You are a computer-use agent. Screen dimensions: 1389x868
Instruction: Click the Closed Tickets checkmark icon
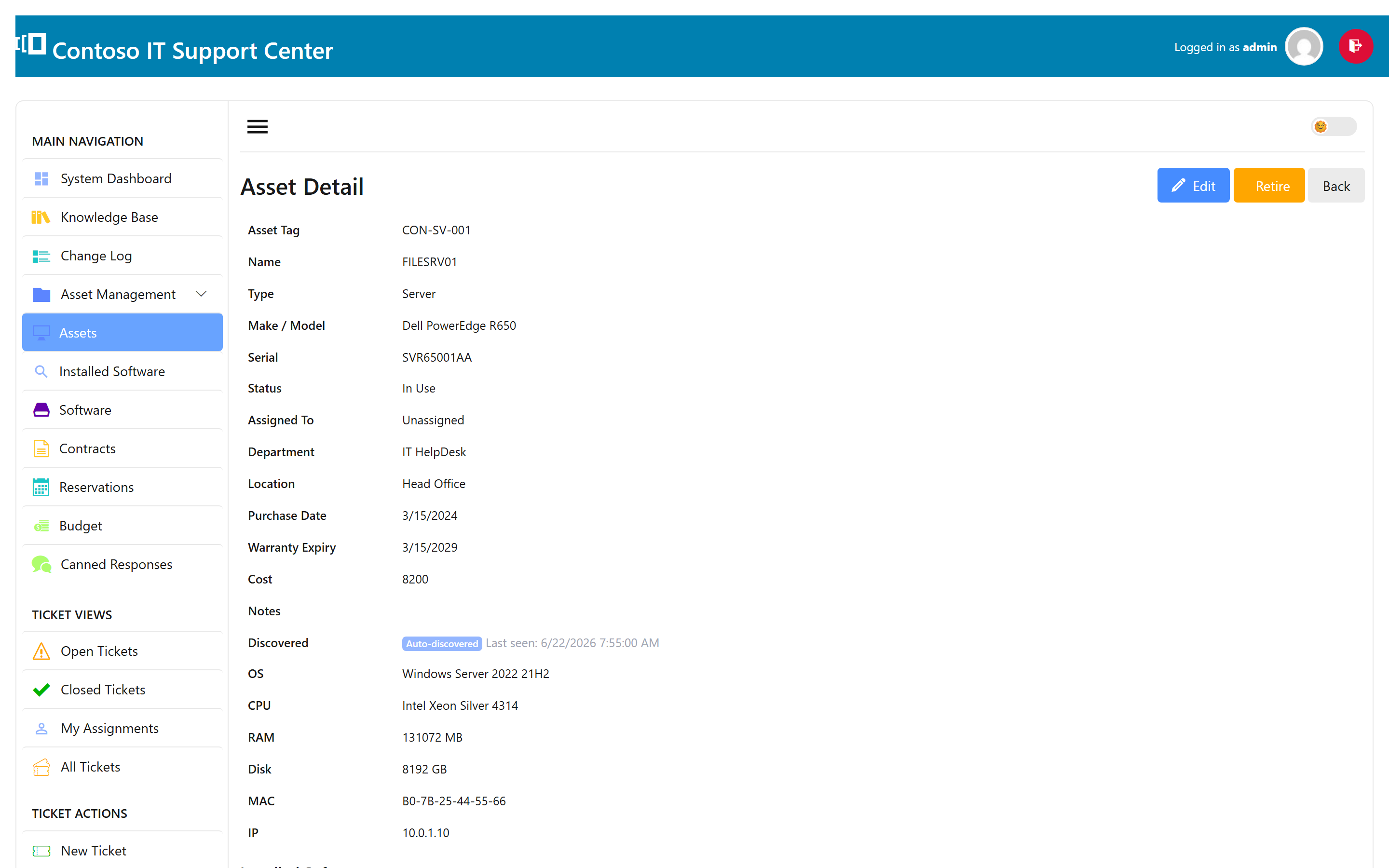41,690
